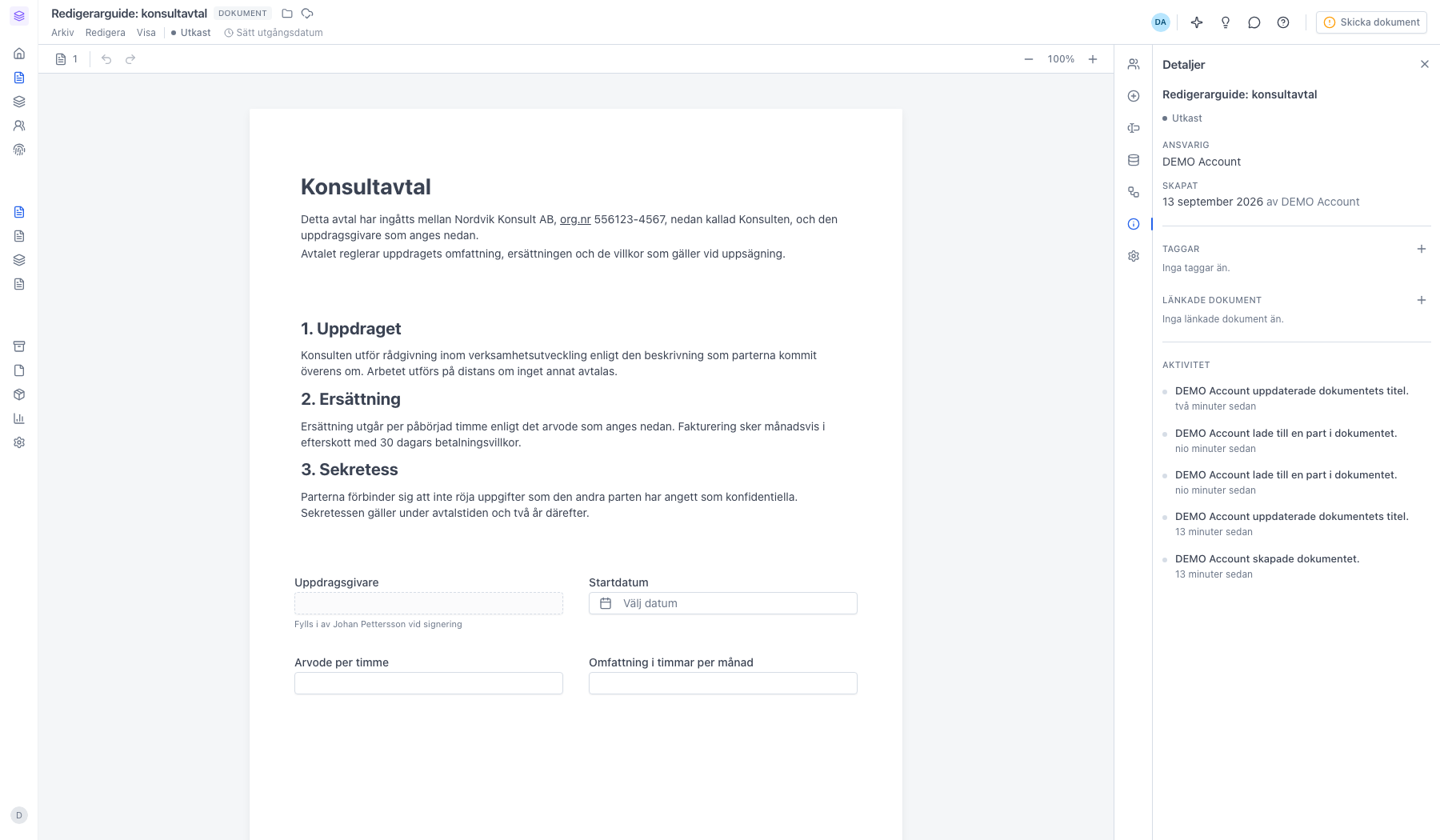Open the add content plus-circle panel icon

pyautogui.click(x=1134, y=96)
